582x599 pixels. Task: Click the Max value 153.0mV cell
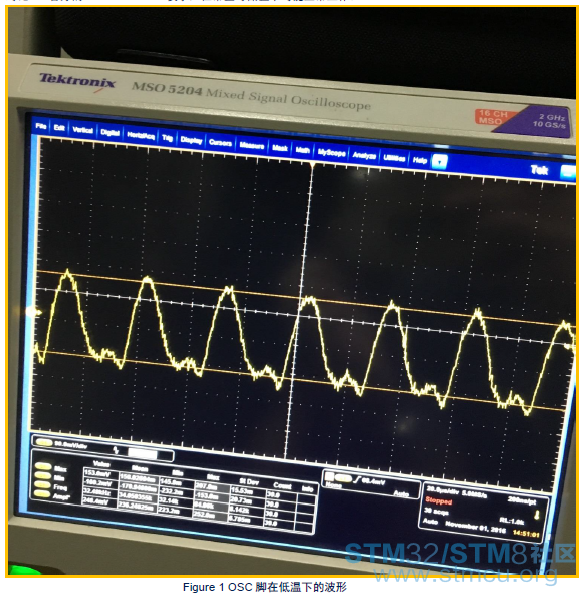pyautogui.click(x=101, y=473)
